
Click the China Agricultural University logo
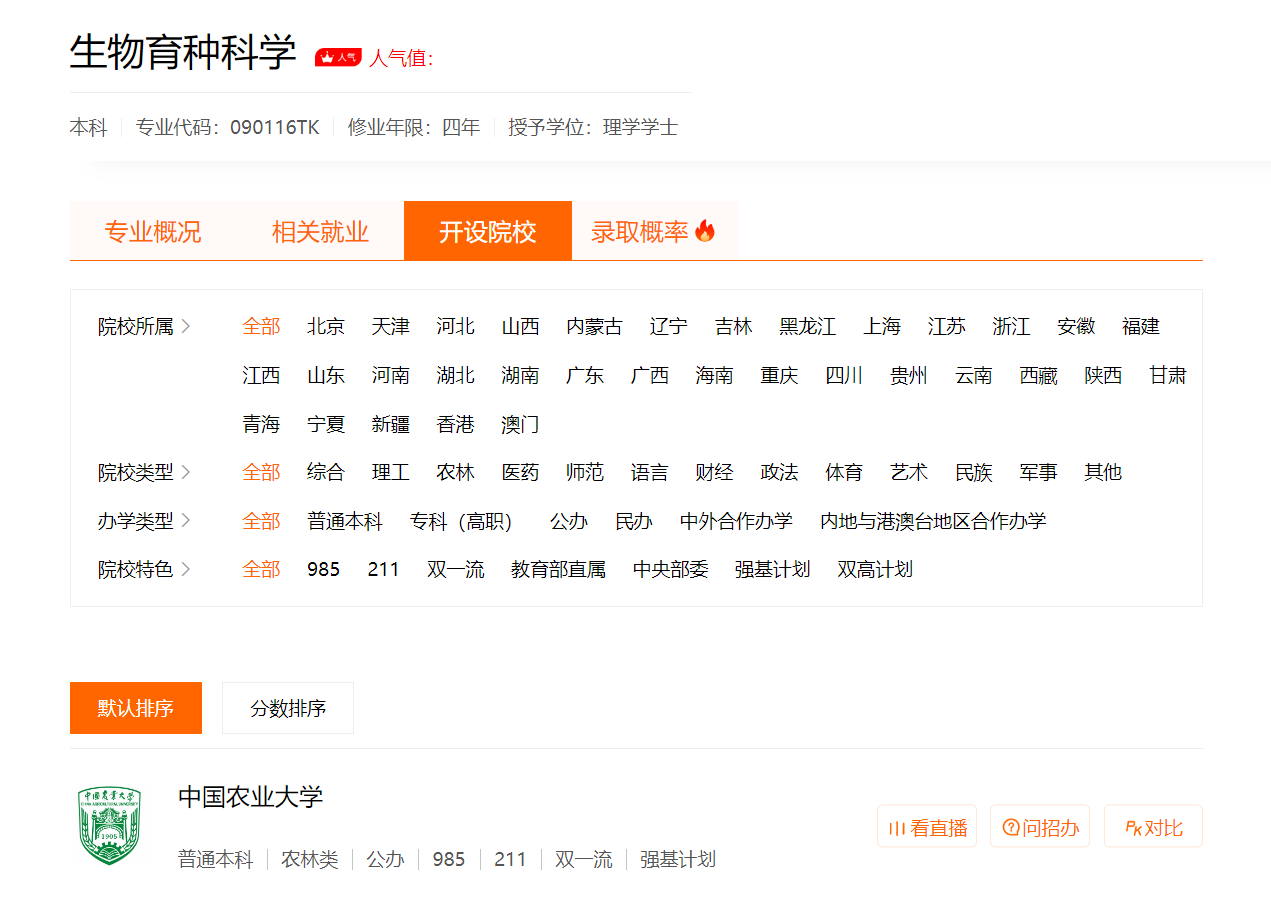click(110, 826)
